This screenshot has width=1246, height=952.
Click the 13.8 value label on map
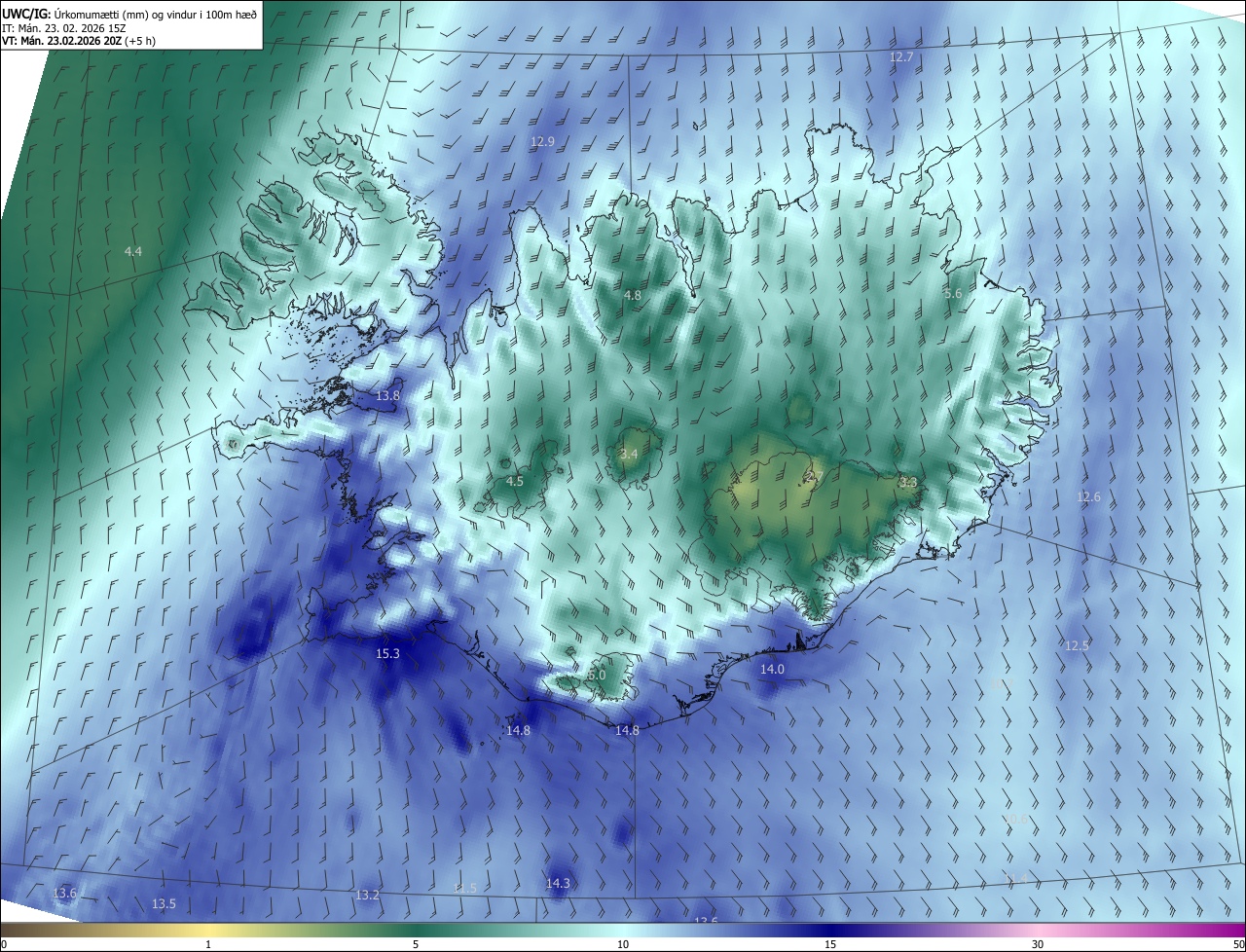click(x=388, y=396)
